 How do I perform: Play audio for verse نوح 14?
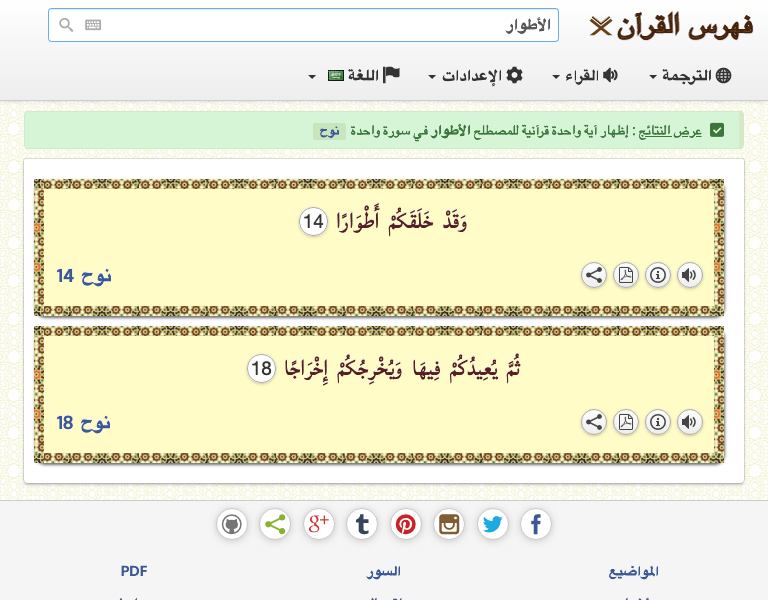690,275
